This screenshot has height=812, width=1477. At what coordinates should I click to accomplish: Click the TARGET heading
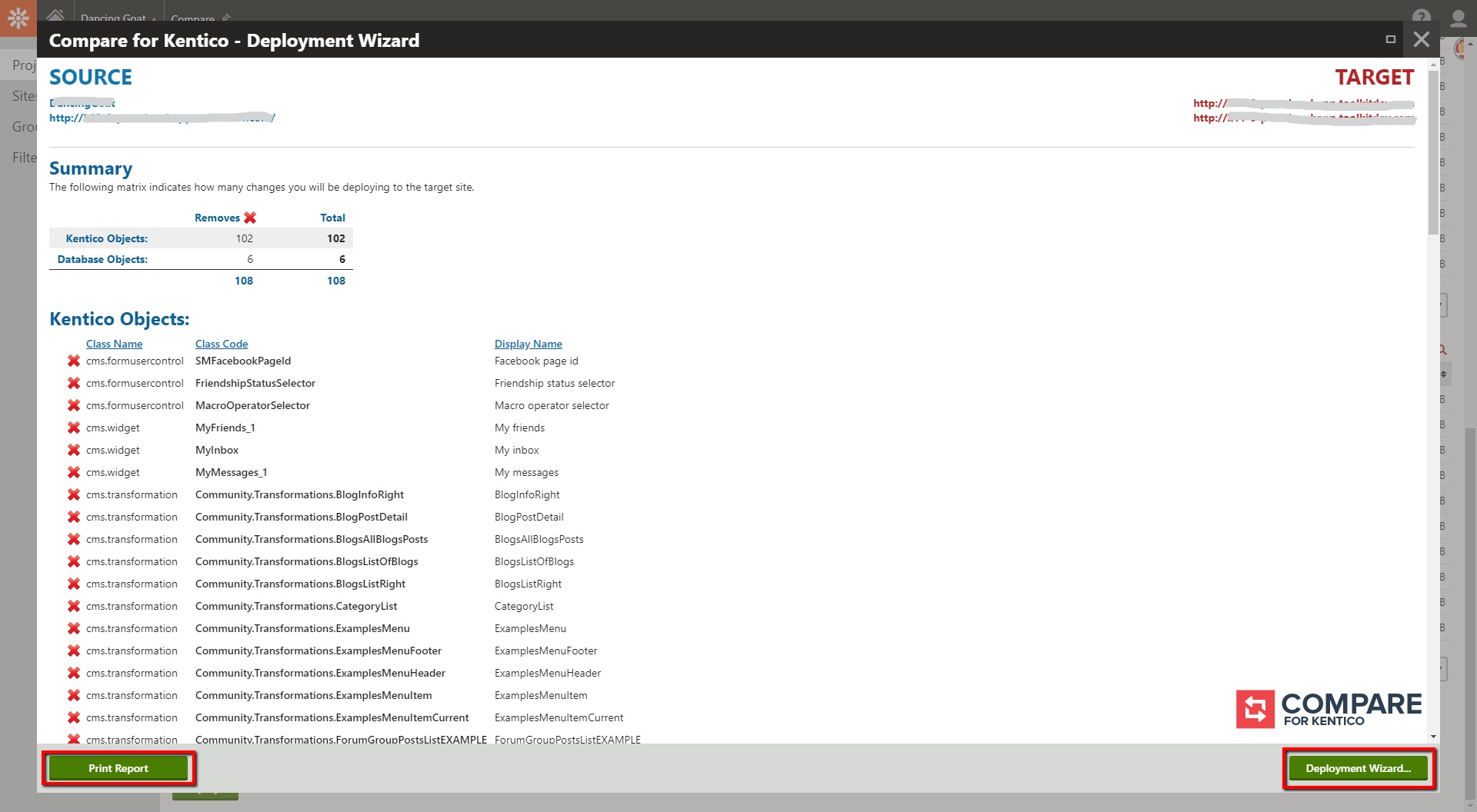(x=1374, y=77)
